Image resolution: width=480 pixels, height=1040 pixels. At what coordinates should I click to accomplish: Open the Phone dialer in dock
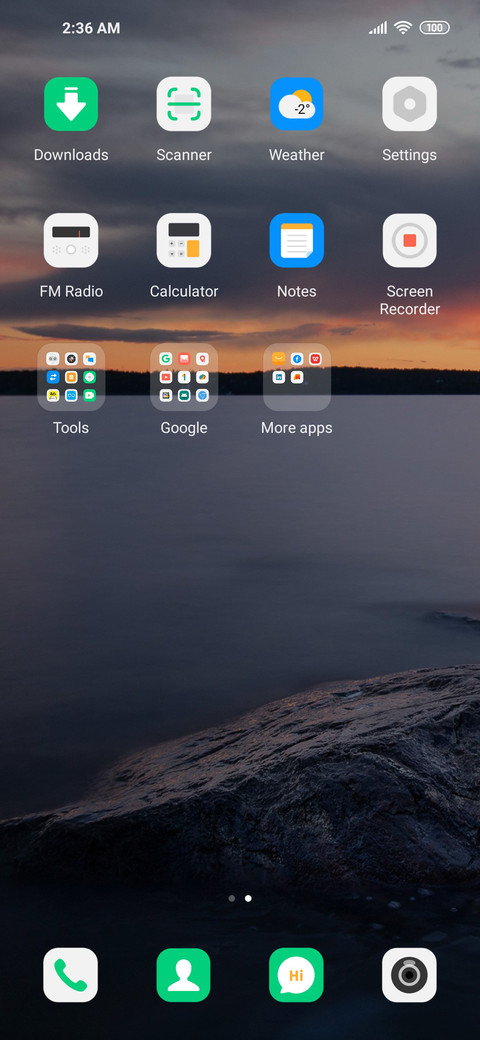click(70, 974)
